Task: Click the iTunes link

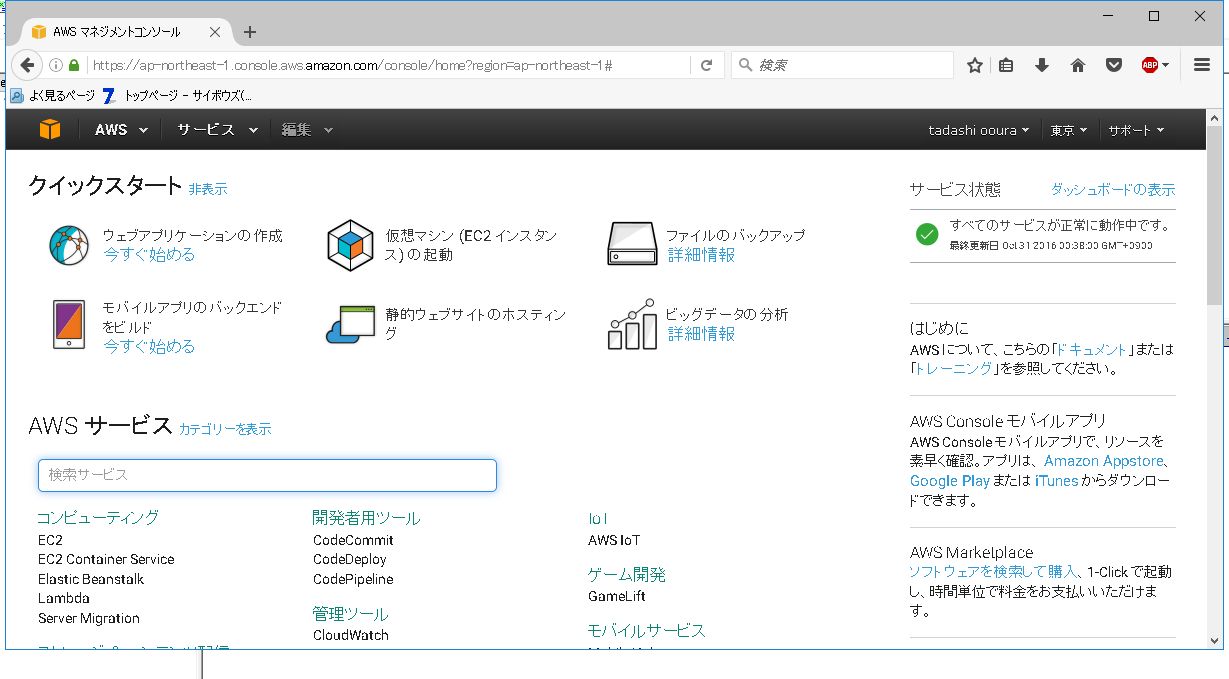Action: 1056,480
